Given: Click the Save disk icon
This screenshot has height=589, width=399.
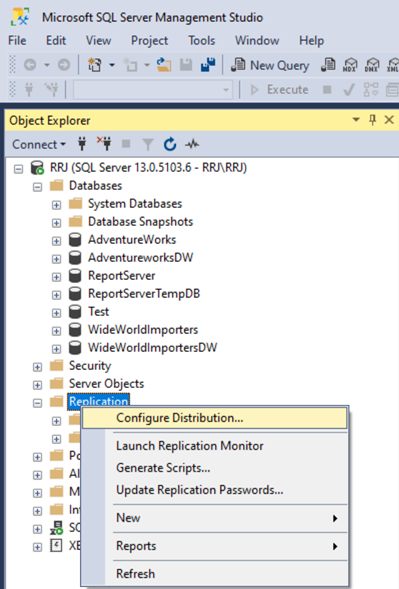Looking at the screenshot, I should point(186,65).
